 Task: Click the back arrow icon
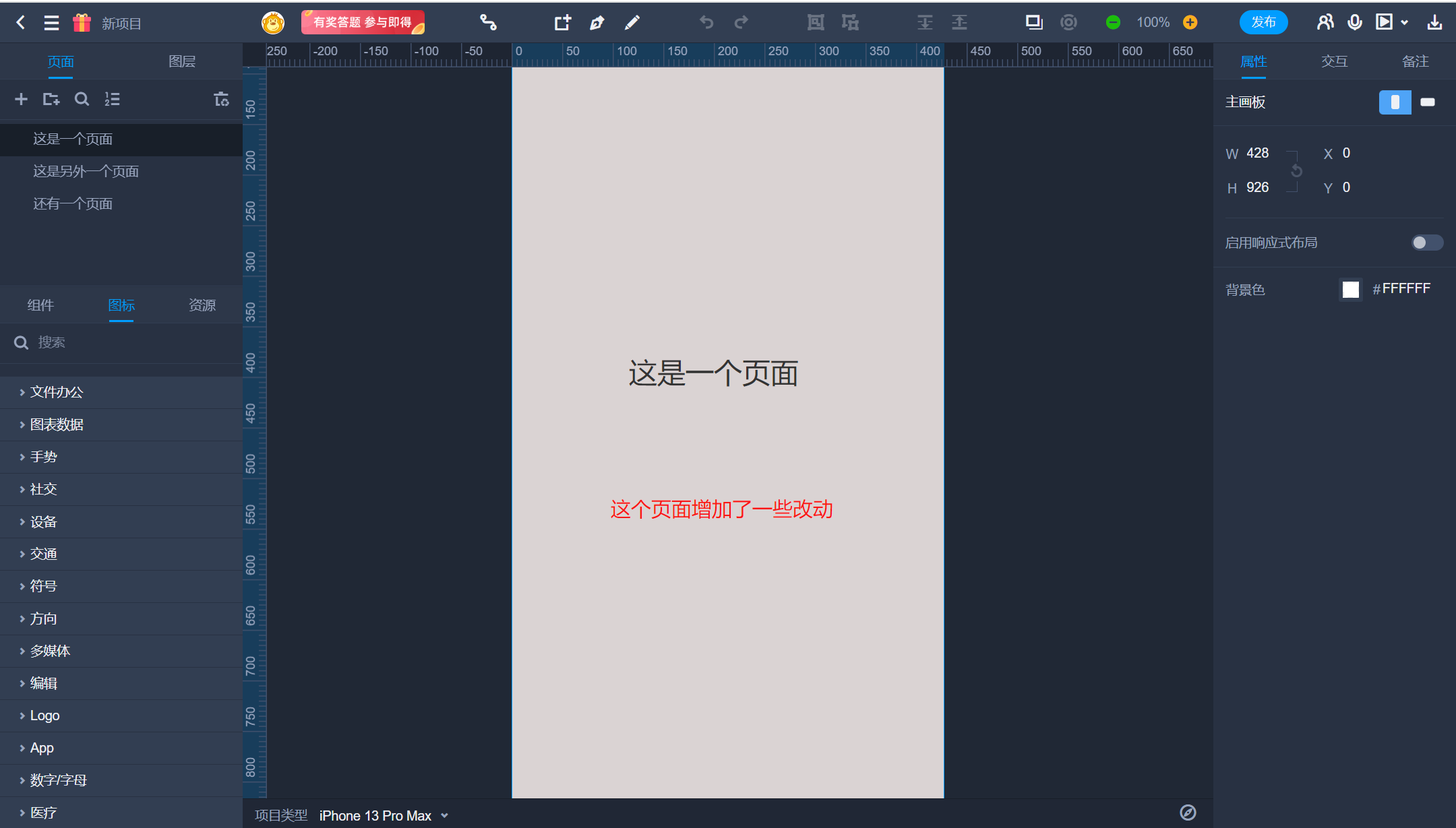[21, 23]
